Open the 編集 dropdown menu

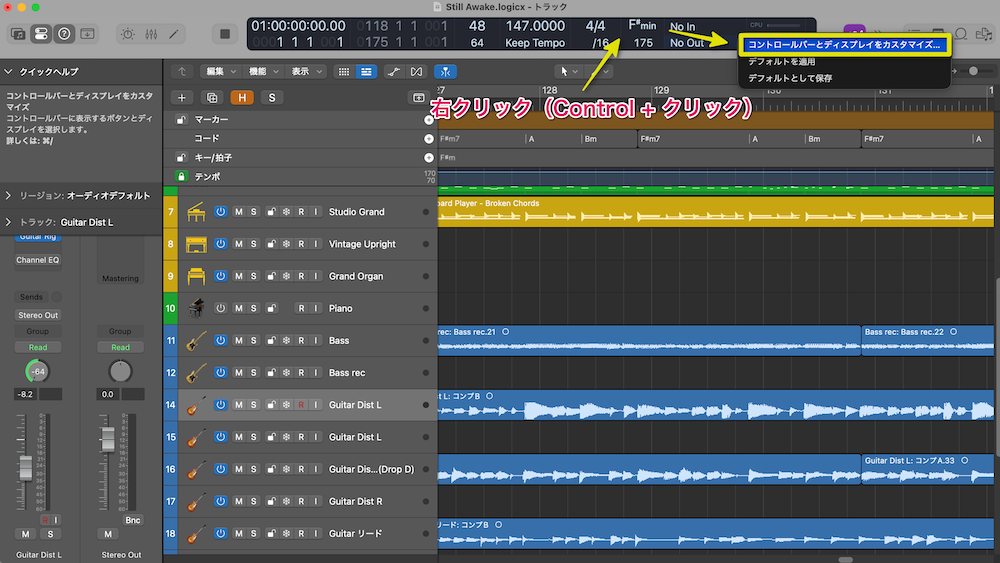pyautogui.click(x=219, y=72)
